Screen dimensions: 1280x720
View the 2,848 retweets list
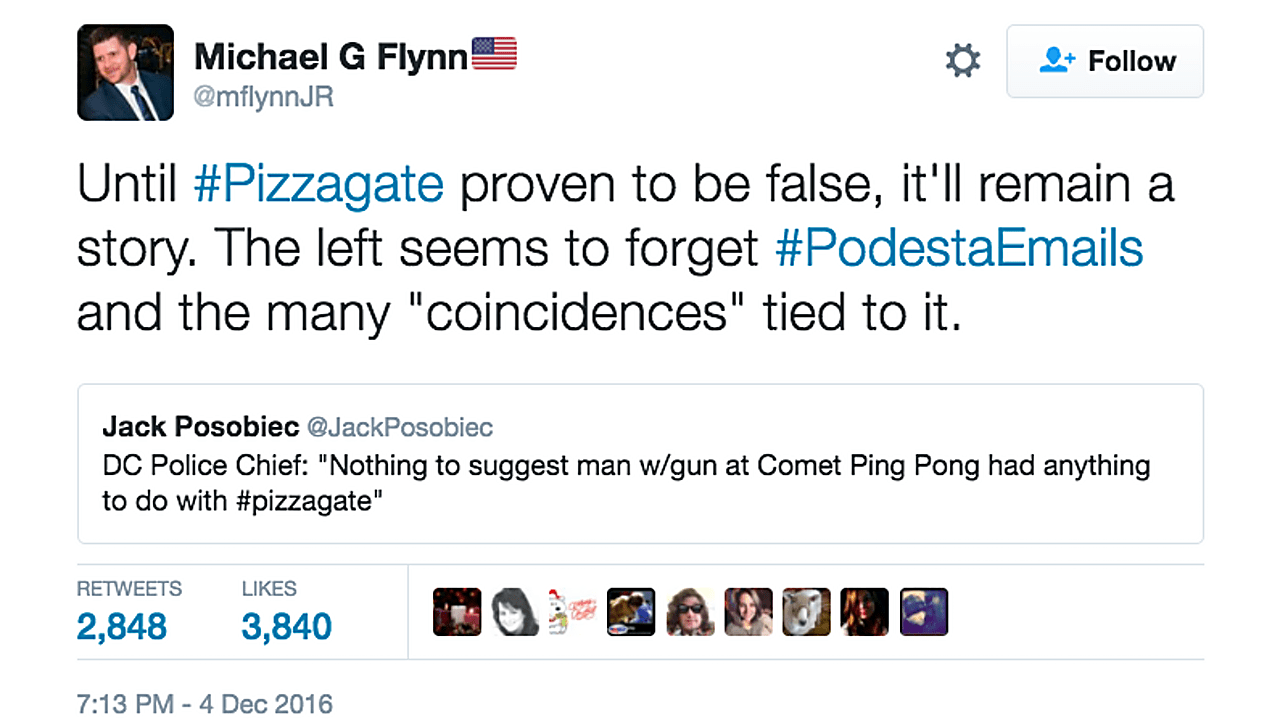[122, 626]
